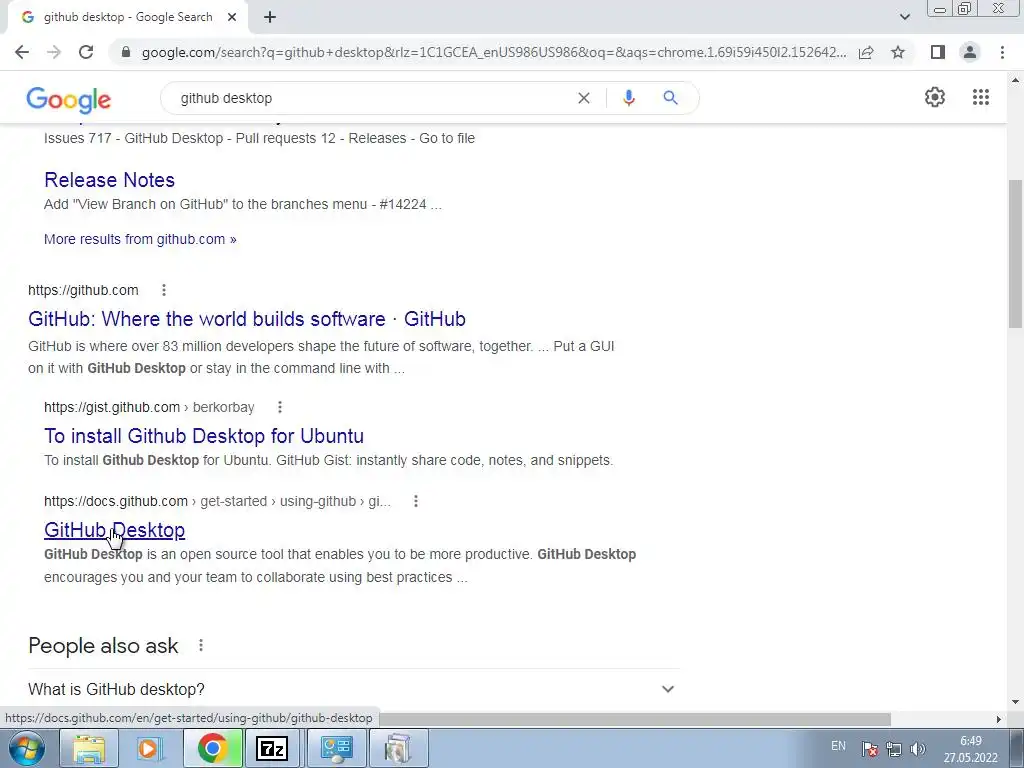Click the https://gist.github.com breadcrumb
Image resolution: width=1024 pixels, height=768 pixels.
[150, 407]
